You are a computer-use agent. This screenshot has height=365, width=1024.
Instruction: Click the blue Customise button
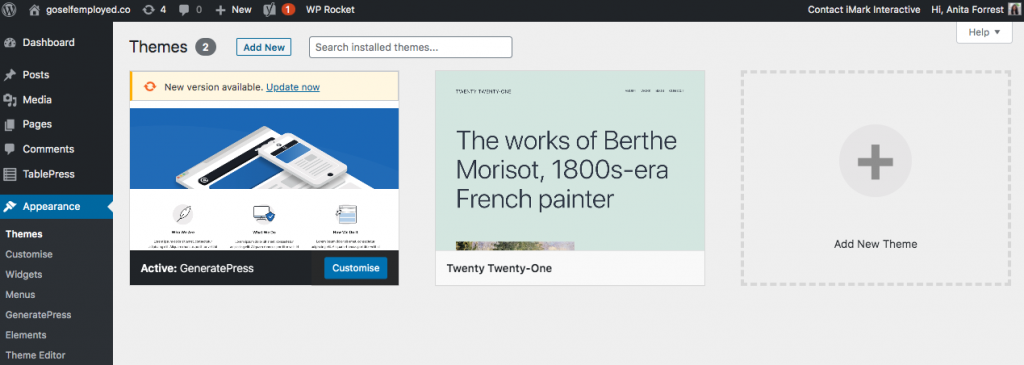(355, 268)
